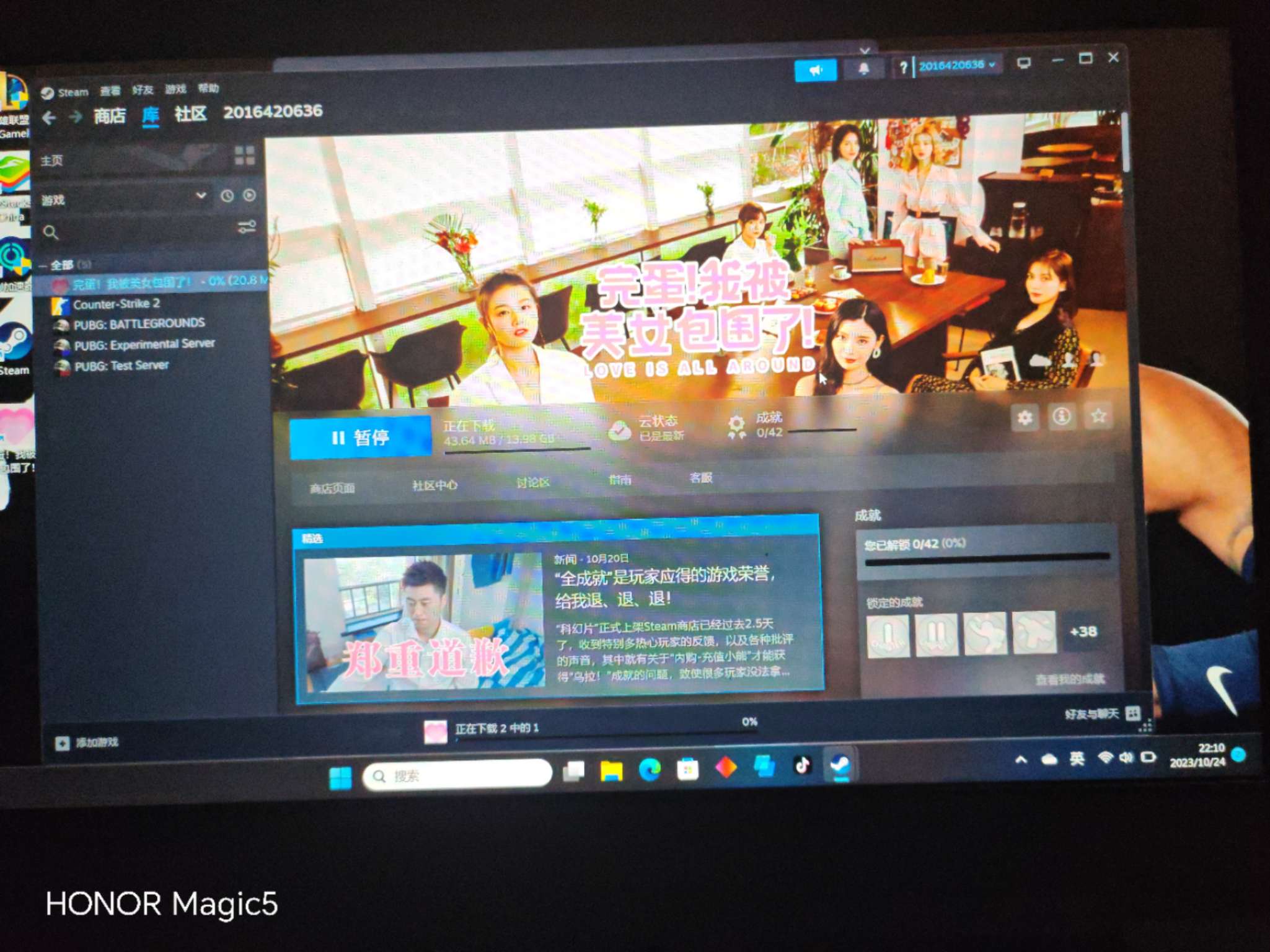This screenshot has height=952, width=1270.
Task: Click 添加游戏 add game button
Action: coord(87,743)
